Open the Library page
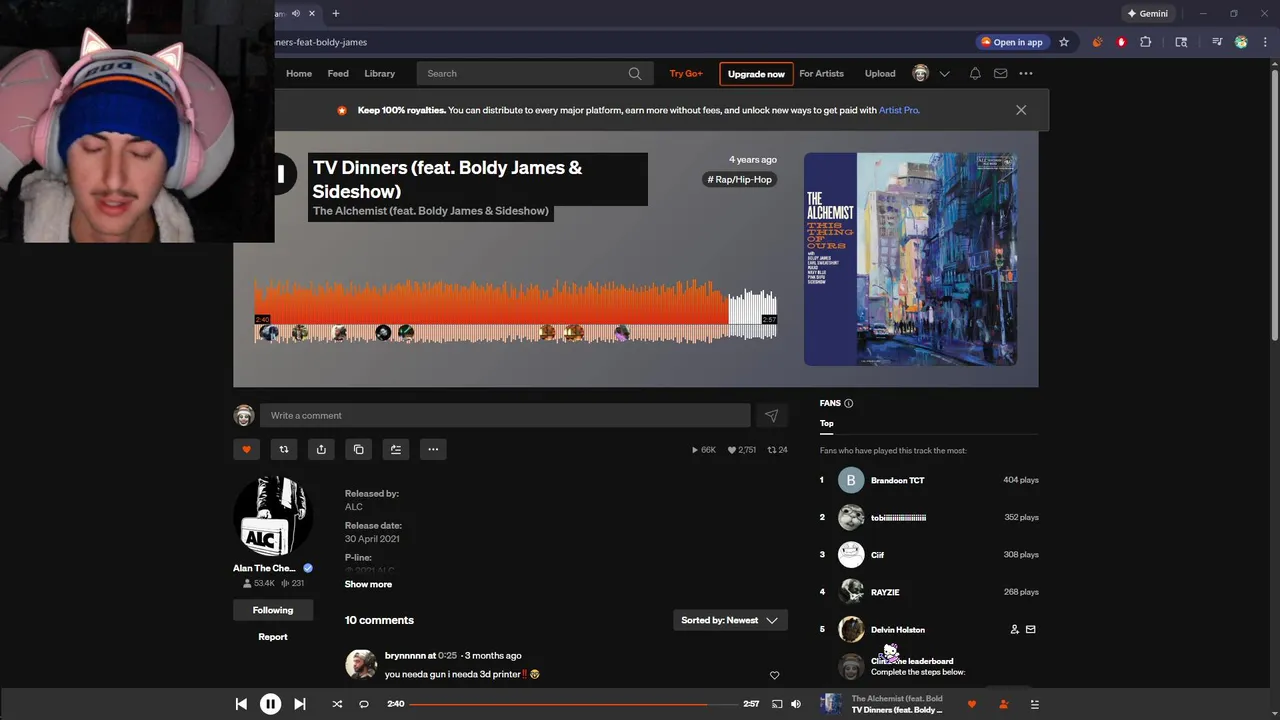Viewport: 1280px width, 720px height. coord(380,73)
